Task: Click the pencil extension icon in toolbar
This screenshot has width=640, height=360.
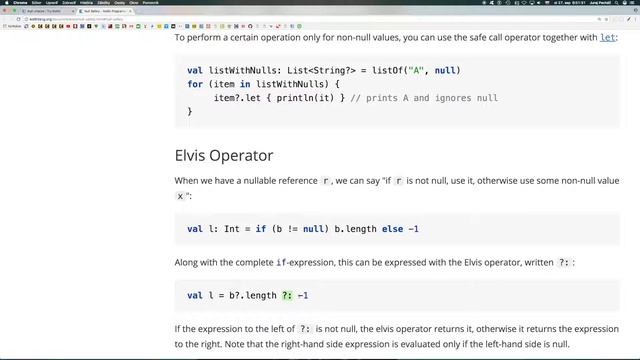Action: pos(629,19)
